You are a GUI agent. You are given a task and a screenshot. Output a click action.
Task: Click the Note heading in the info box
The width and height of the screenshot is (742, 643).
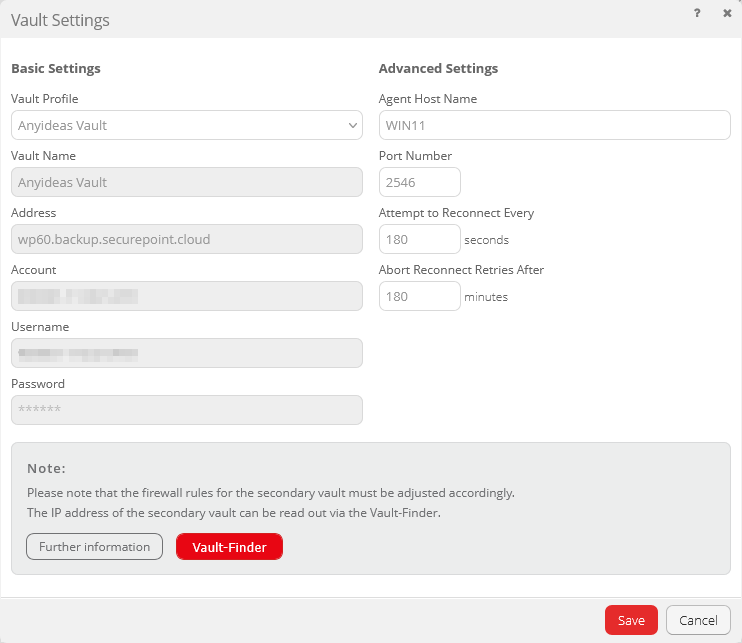(46, 468)
